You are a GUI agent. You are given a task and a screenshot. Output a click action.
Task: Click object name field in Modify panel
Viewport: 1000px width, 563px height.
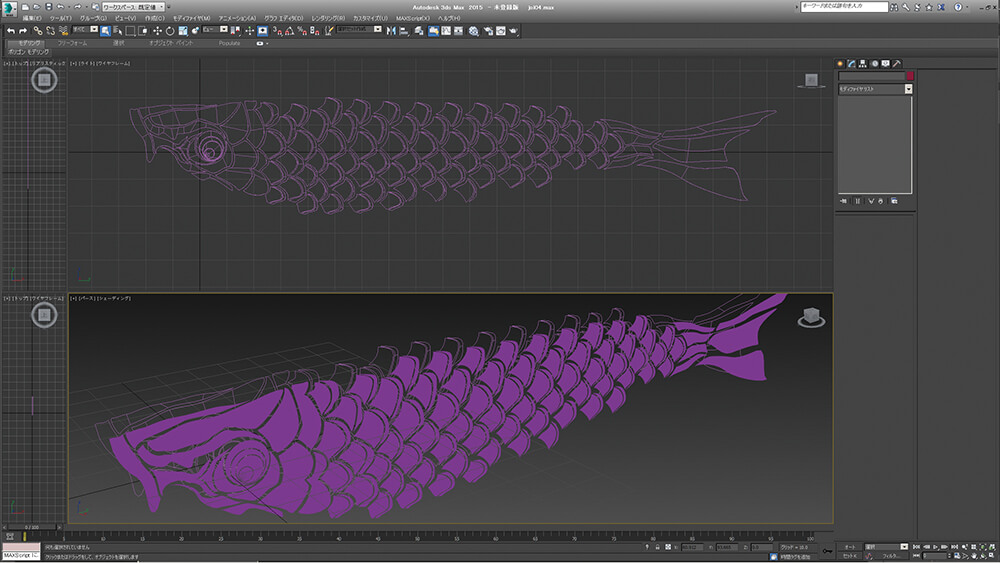click(x=871, y=76)
